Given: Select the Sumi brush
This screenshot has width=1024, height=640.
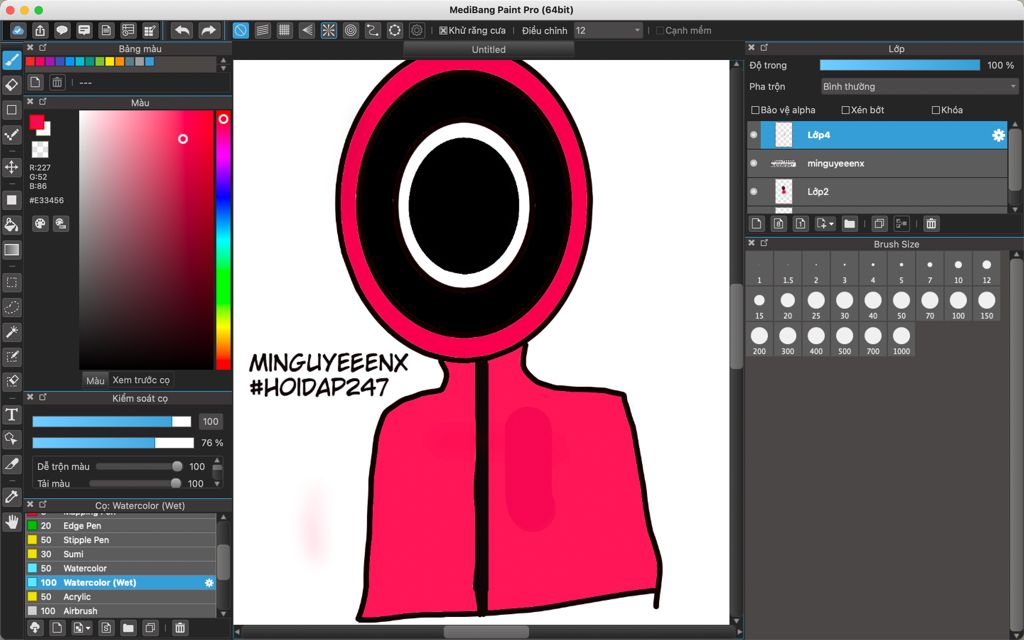Looking at the screenshot, I should tap(121, 554).
